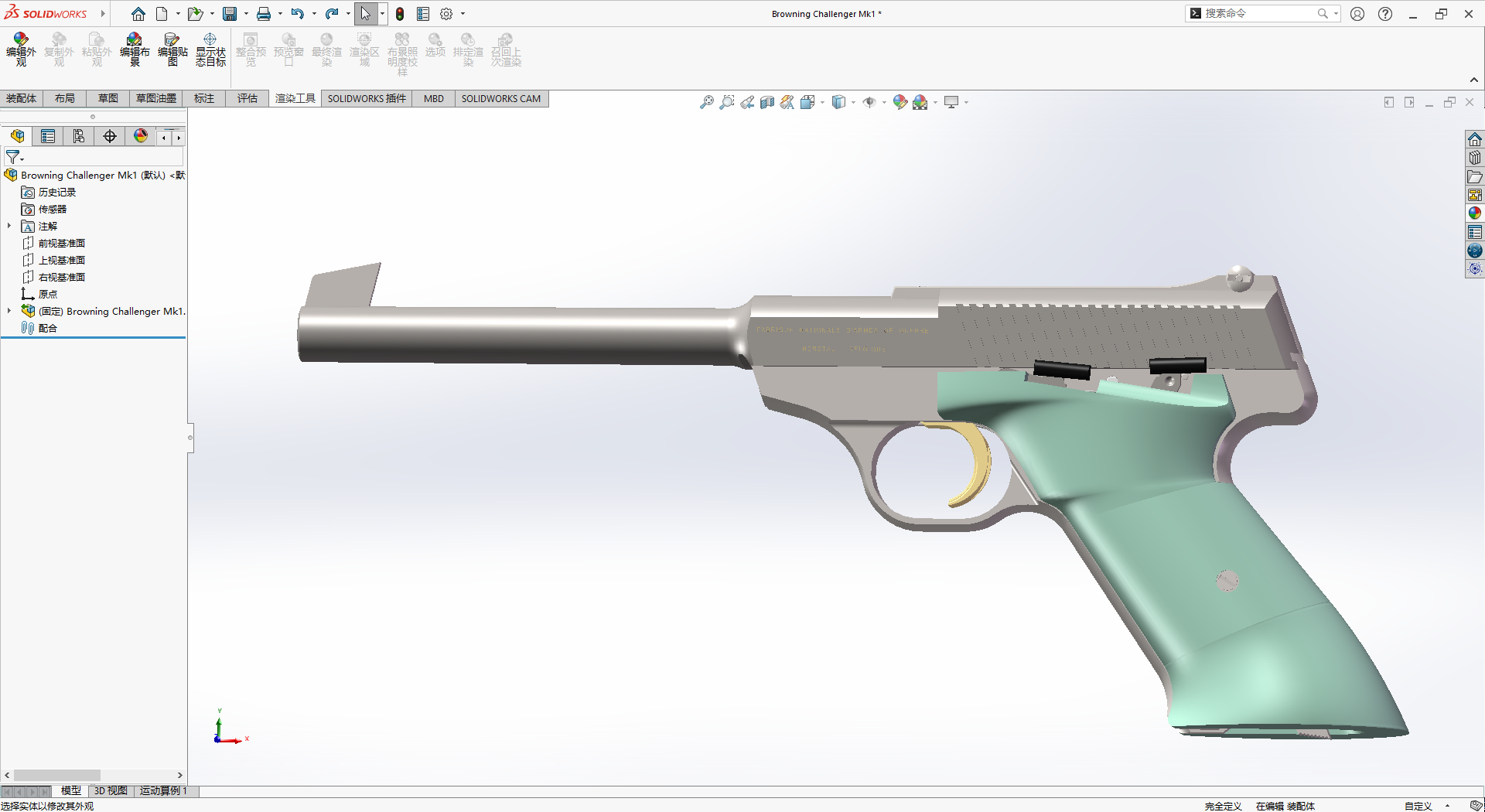The width and height of the screenshot is (1485, 812).
Task: Open the New document dropdown arrow
Action: point(178,14)
